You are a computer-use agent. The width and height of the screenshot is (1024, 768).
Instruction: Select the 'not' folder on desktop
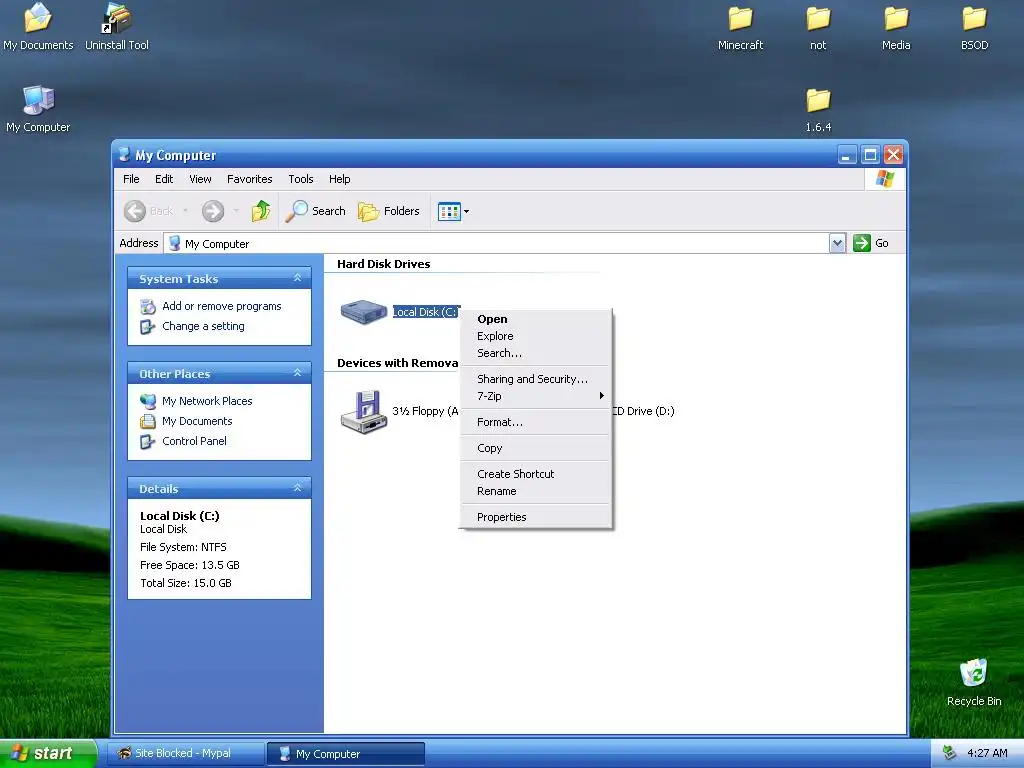pos(818,27)
